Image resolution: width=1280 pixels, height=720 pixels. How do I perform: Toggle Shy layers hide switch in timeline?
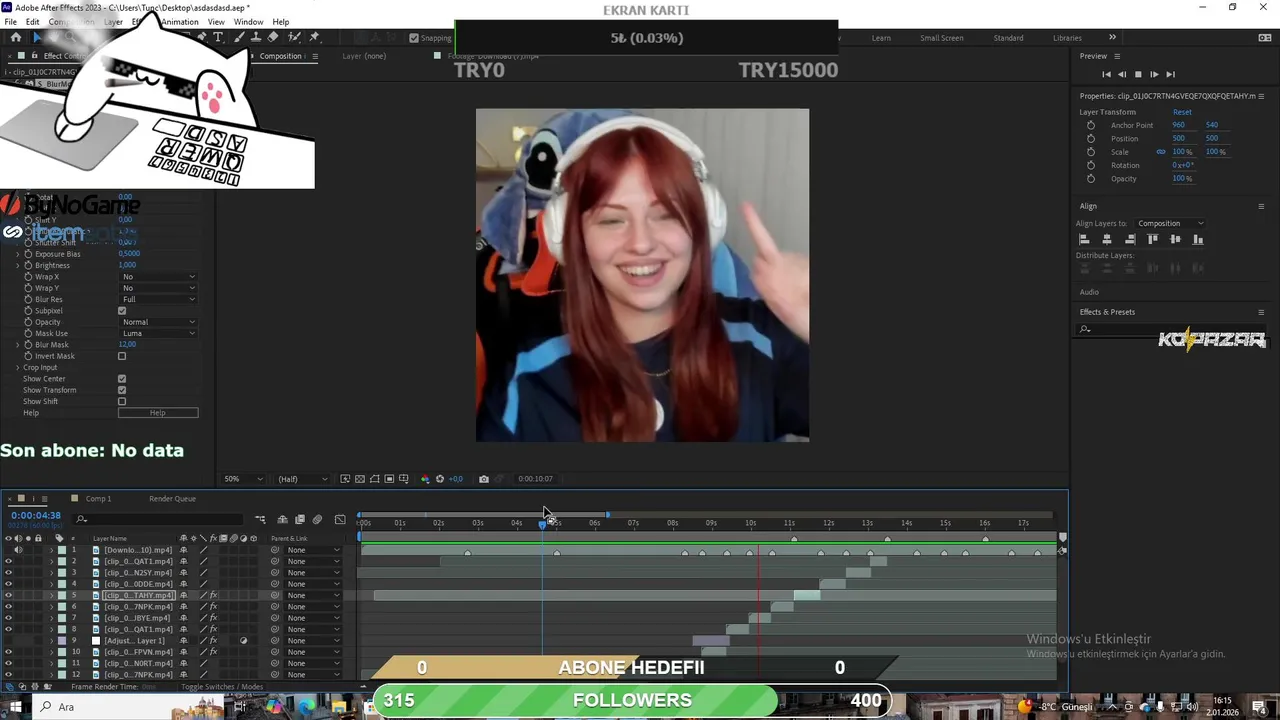point(282,519)
